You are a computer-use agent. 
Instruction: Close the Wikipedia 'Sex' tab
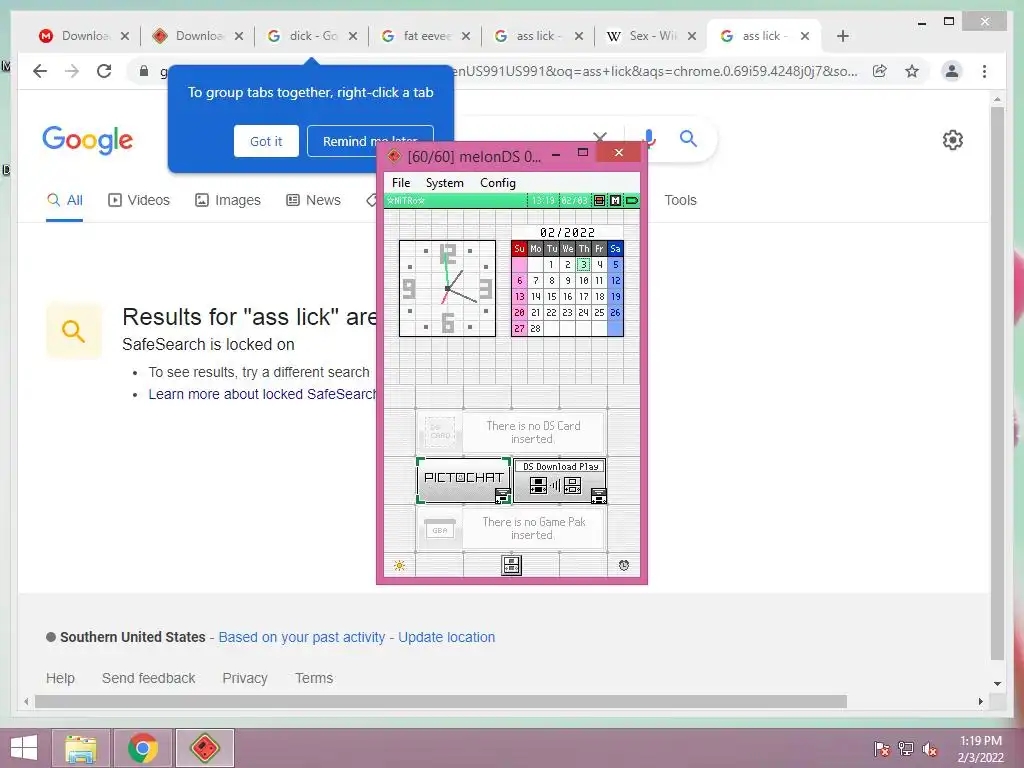click(x=692, y=36)
